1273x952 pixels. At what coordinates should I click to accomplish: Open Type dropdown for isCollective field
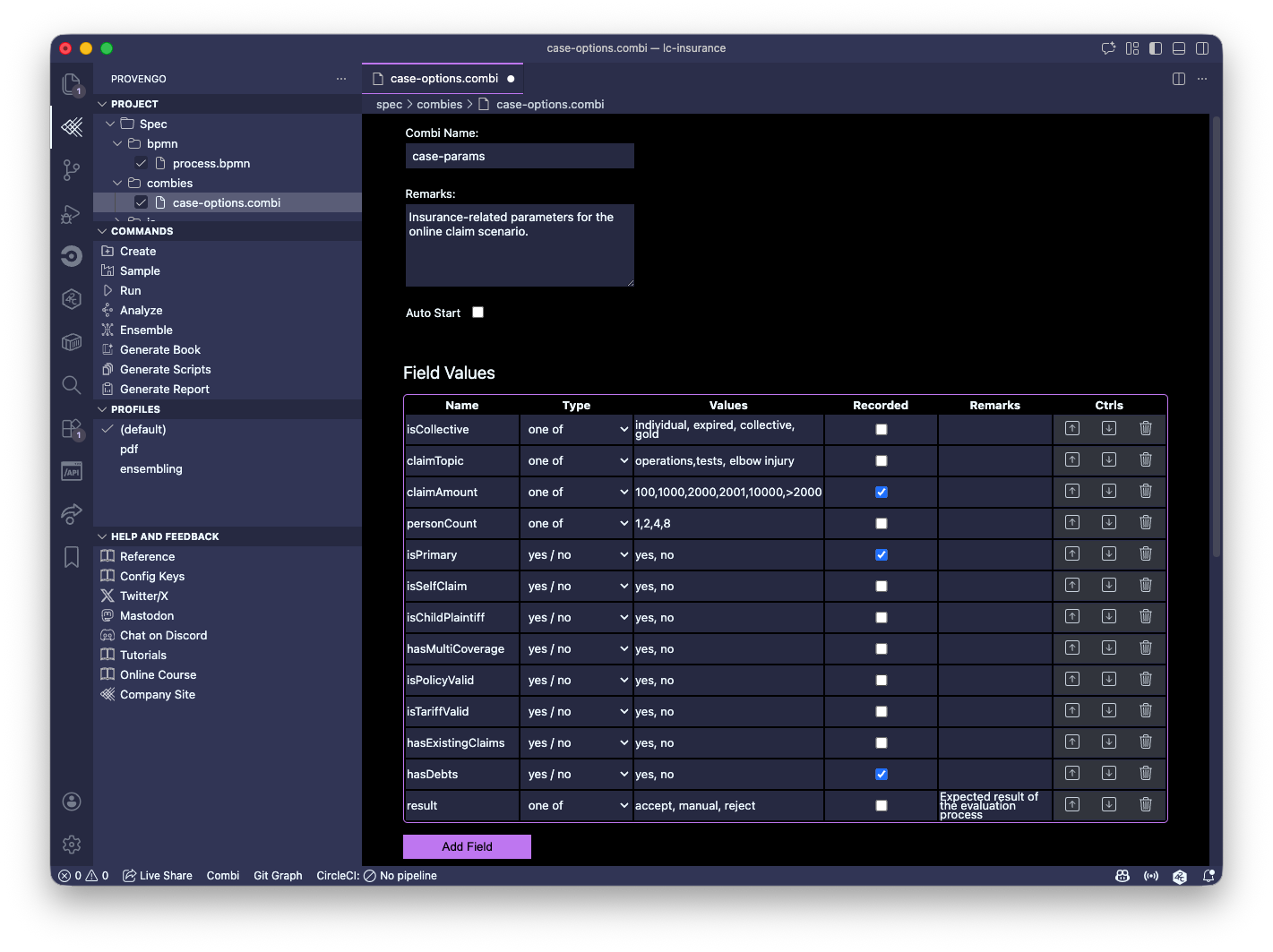pos(577,430)
